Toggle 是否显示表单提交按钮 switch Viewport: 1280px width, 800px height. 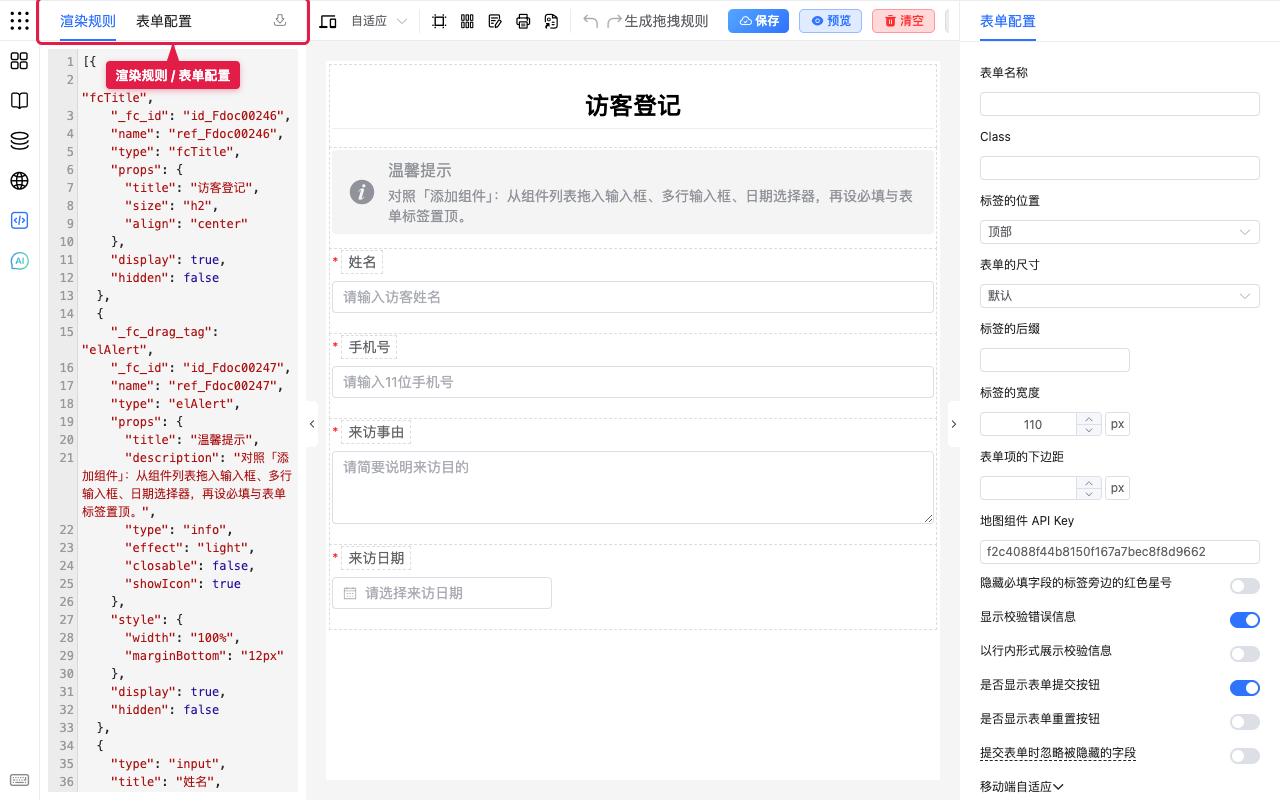pos(1245,688)
